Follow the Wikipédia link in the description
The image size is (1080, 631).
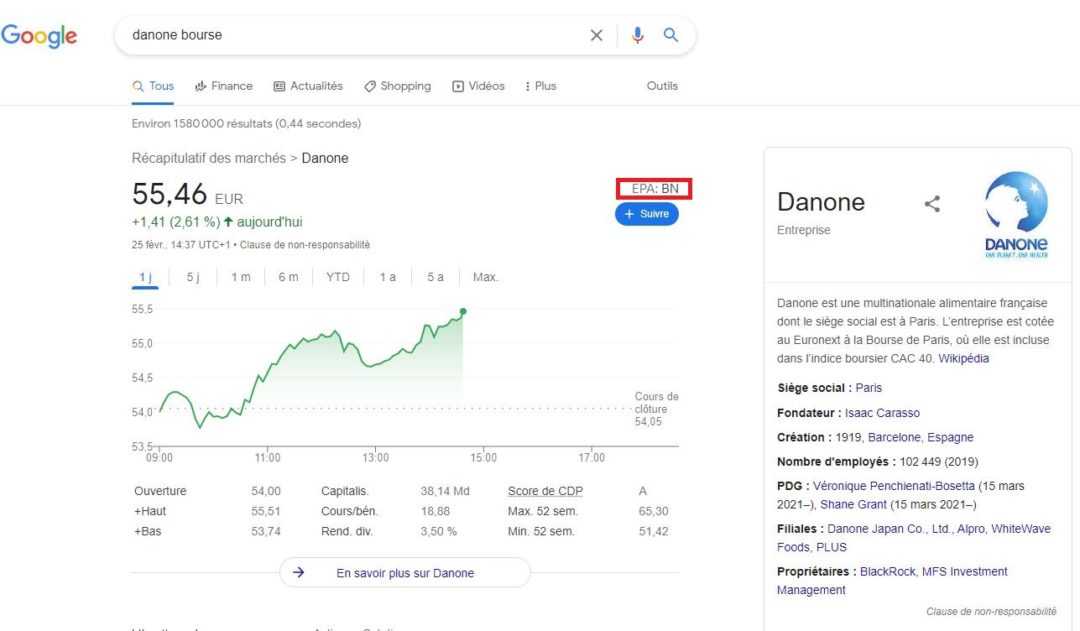click(x=963, y=358)
